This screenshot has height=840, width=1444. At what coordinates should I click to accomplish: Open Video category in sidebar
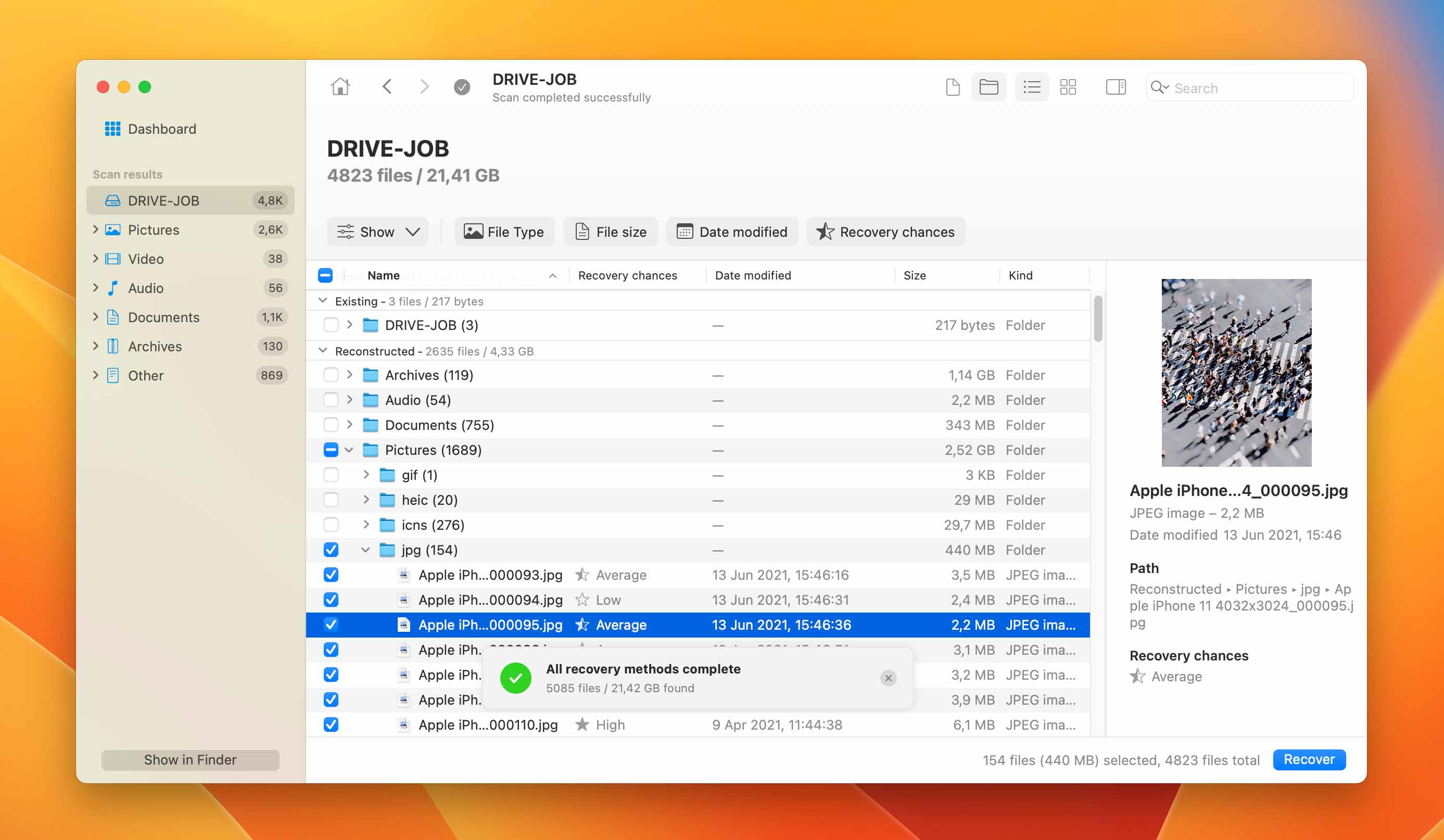(190, 259)
